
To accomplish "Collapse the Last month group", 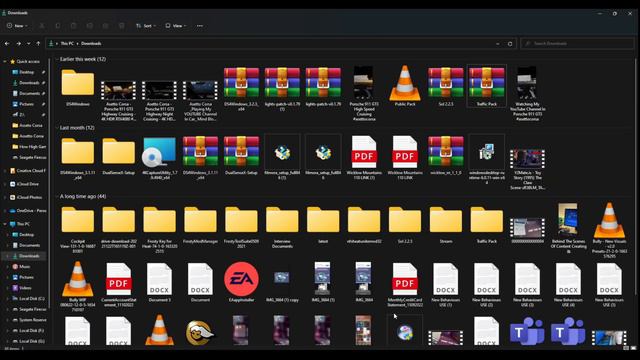I will click(57, 128).
